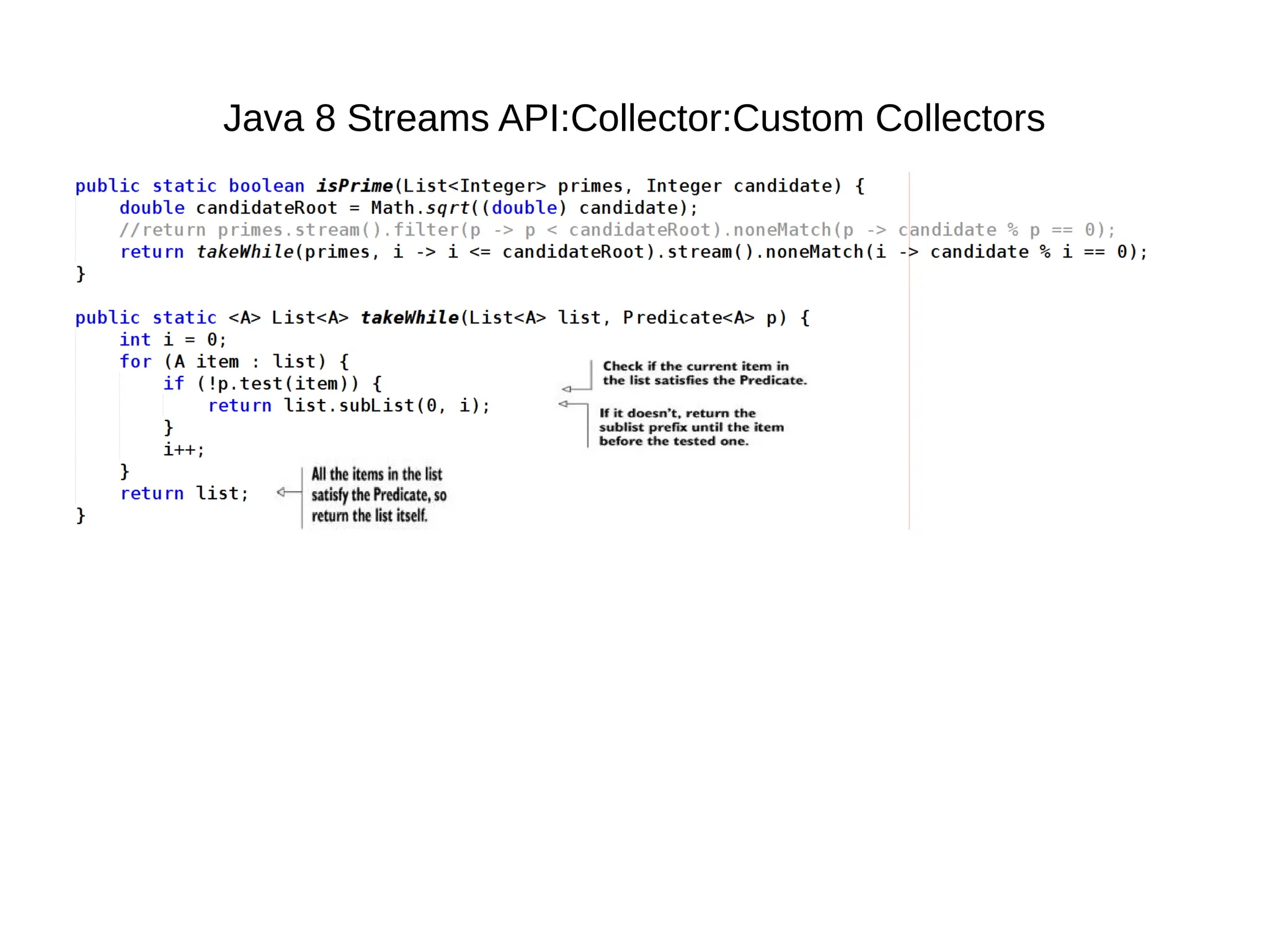The height and width of the screenshot is (952, 1270).
Task: Click the line 'return list.subList(0, i);'
Action: [x=349, y=406]
